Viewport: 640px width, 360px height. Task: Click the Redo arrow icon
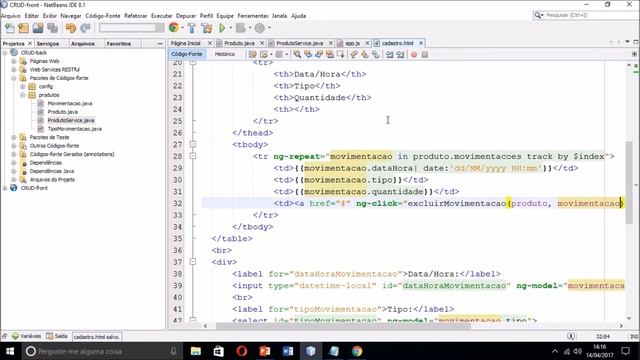tap(85, 28)
